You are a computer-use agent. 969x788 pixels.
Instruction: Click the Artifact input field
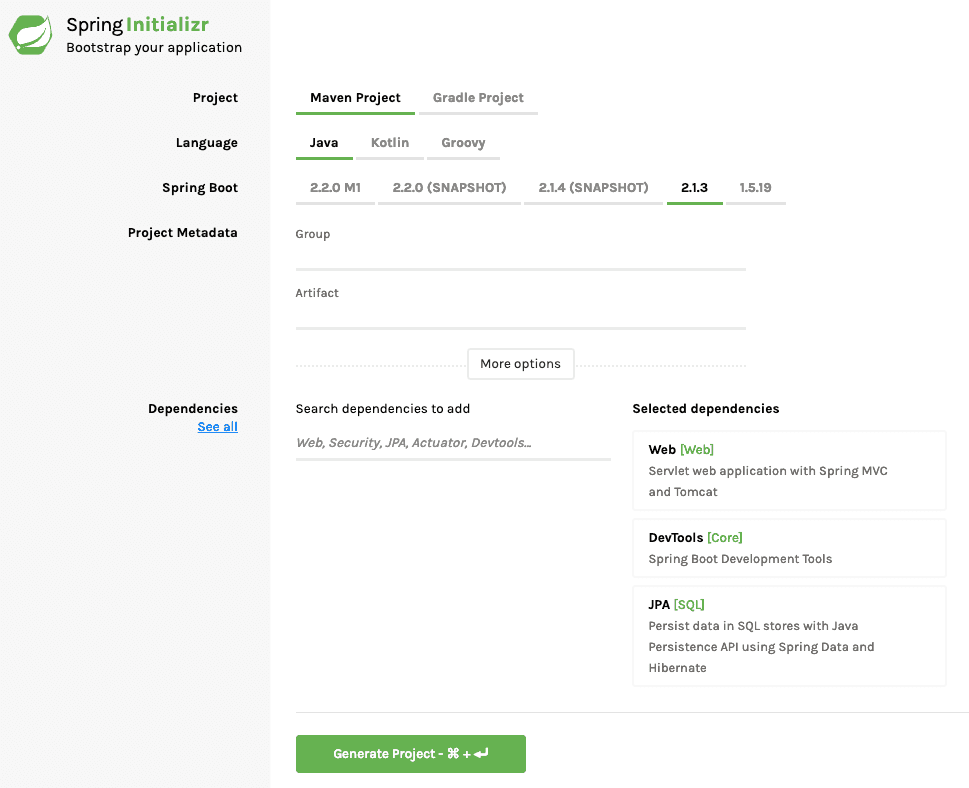[x=520, y=316]
